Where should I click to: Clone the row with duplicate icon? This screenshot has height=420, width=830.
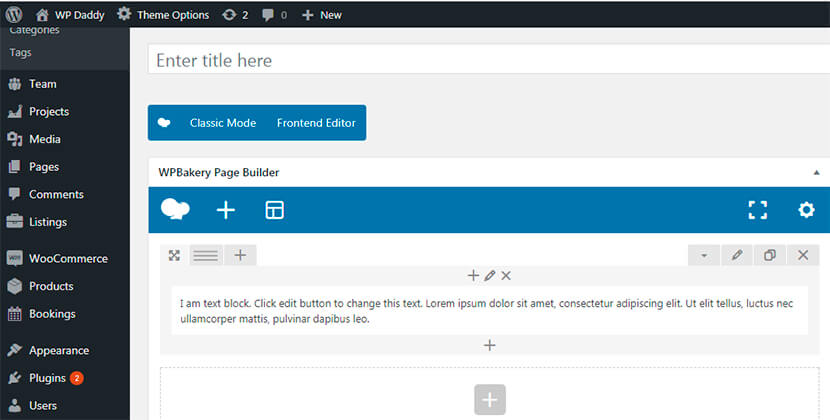pos(770,255)
